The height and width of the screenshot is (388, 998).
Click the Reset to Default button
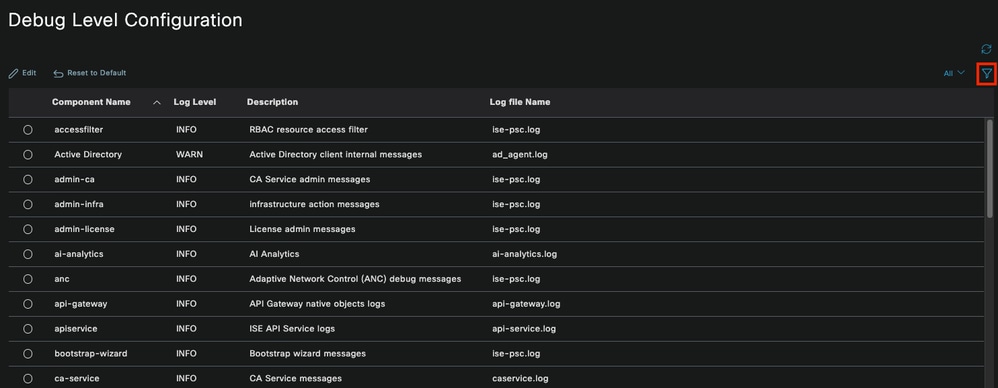pos(90,73)
